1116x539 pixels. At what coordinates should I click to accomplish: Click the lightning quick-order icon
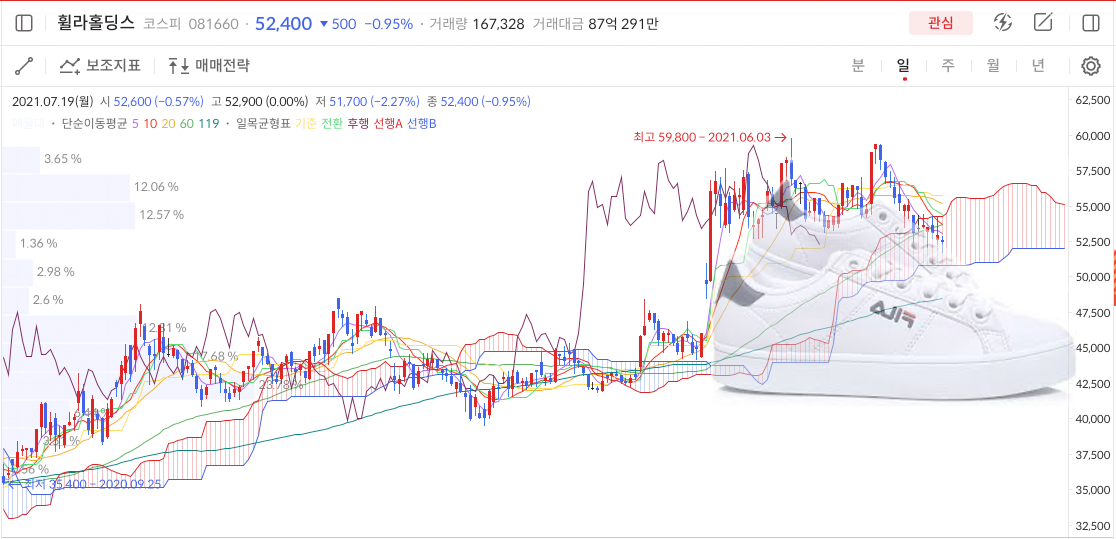pos(1003,23)
